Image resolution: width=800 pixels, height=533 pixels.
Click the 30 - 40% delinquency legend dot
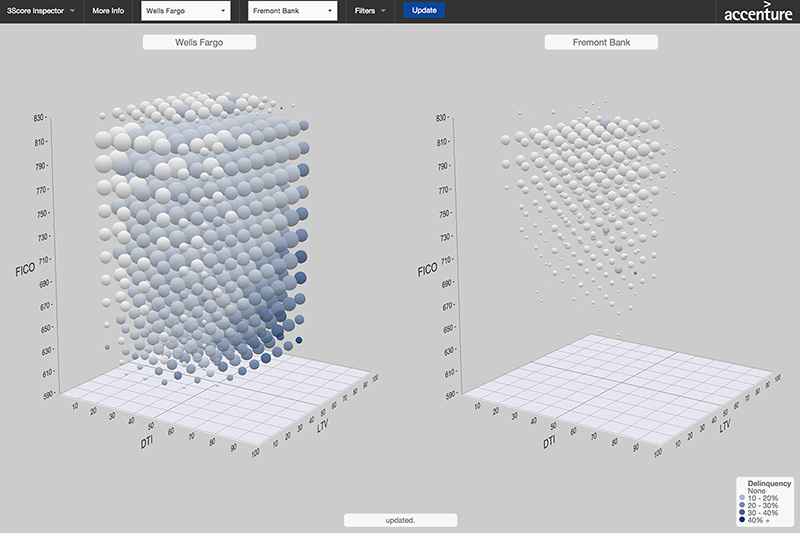(x=742, y=513)
